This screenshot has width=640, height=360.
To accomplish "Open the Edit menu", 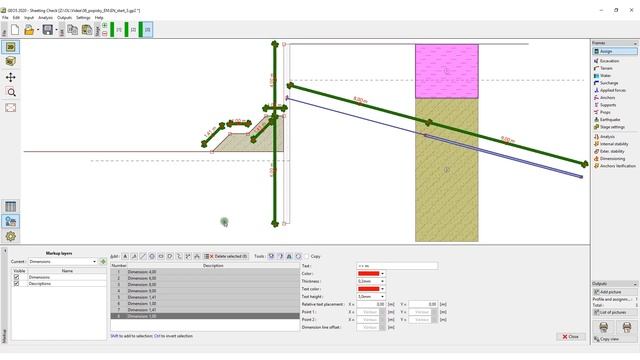I will (16, 18).
